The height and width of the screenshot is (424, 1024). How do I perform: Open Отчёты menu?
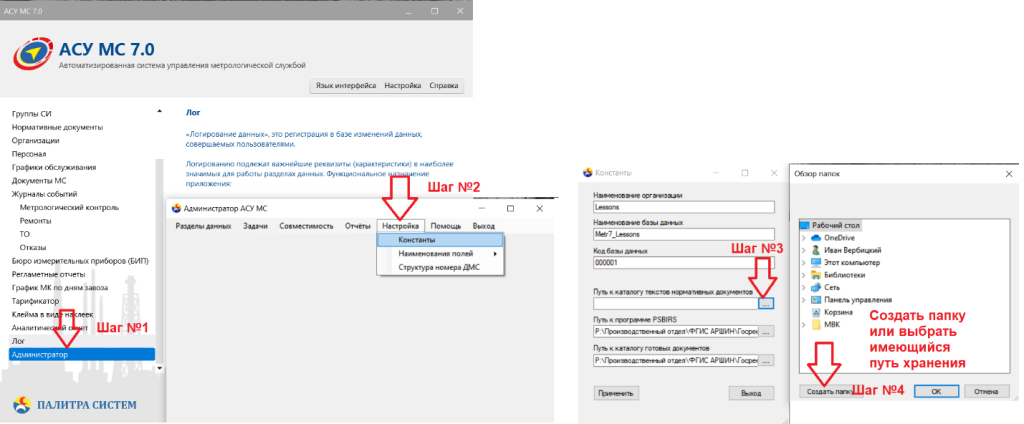(x=357, y=226)
